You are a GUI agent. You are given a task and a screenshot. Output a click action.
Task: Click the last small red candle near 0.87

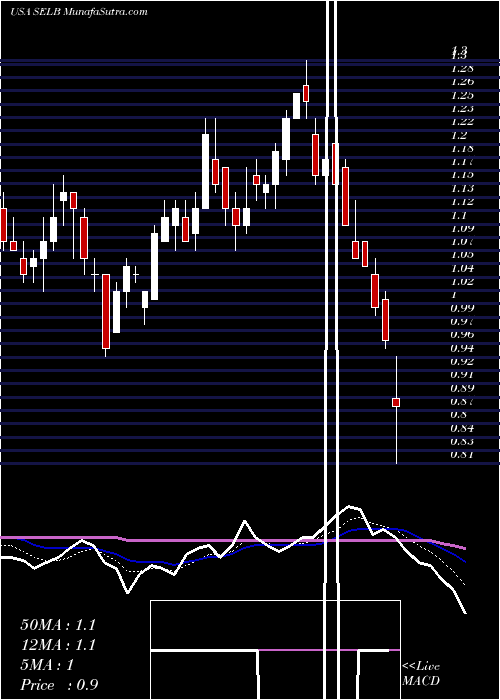396,402
